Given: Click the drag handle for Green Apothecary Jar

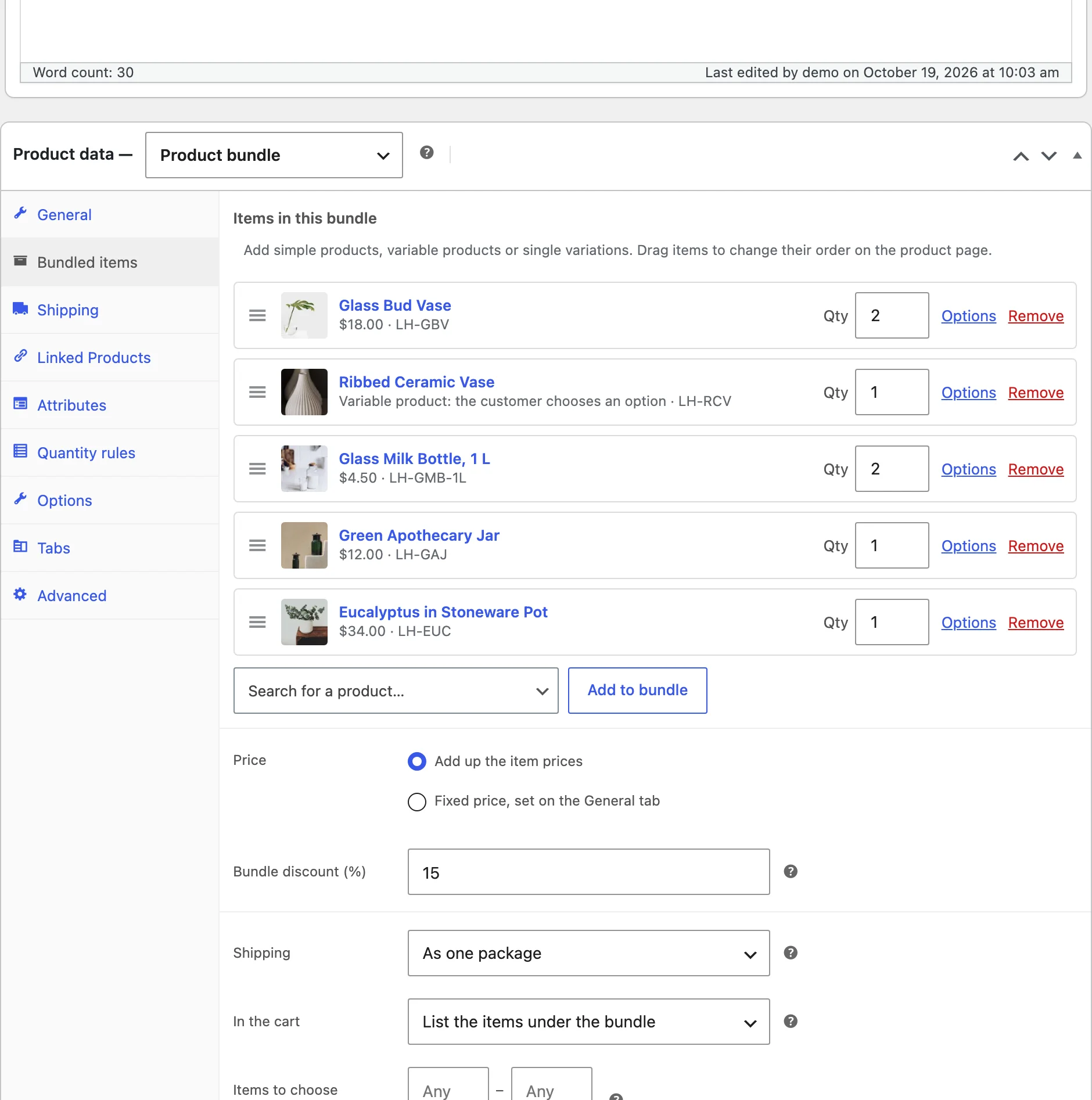Looking at the screenshot, I should click(x=257, y=545).
